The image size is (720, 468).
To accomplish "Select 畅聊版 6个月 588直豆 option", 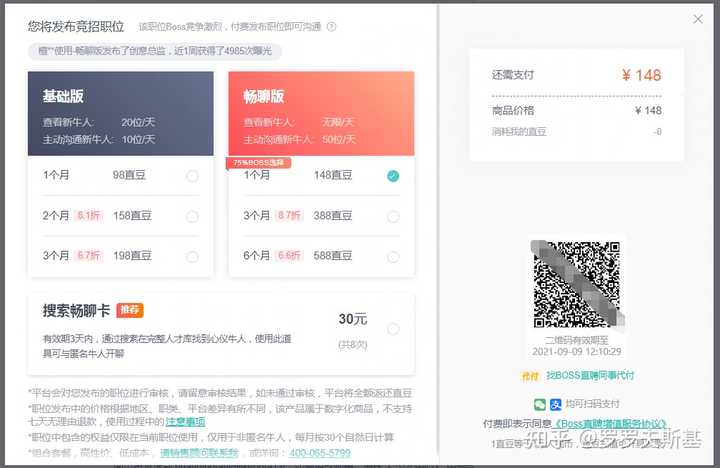I will pyautogui.click(x=393, y=257).
